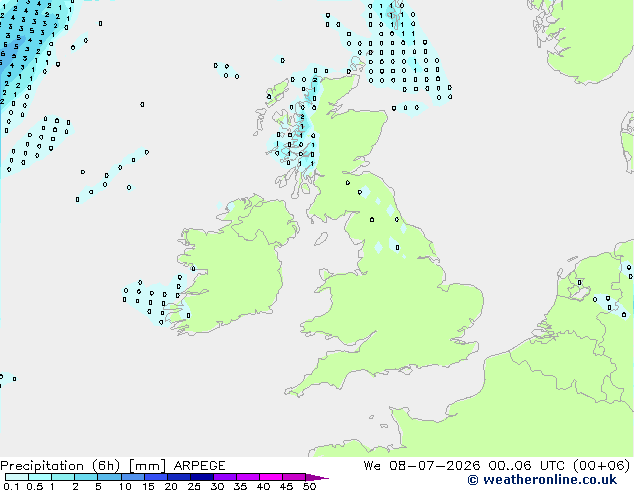Viewport: 634px width, 490px height.
Task: Click the 35–40 mm legend color box
Action: point(248,477)
